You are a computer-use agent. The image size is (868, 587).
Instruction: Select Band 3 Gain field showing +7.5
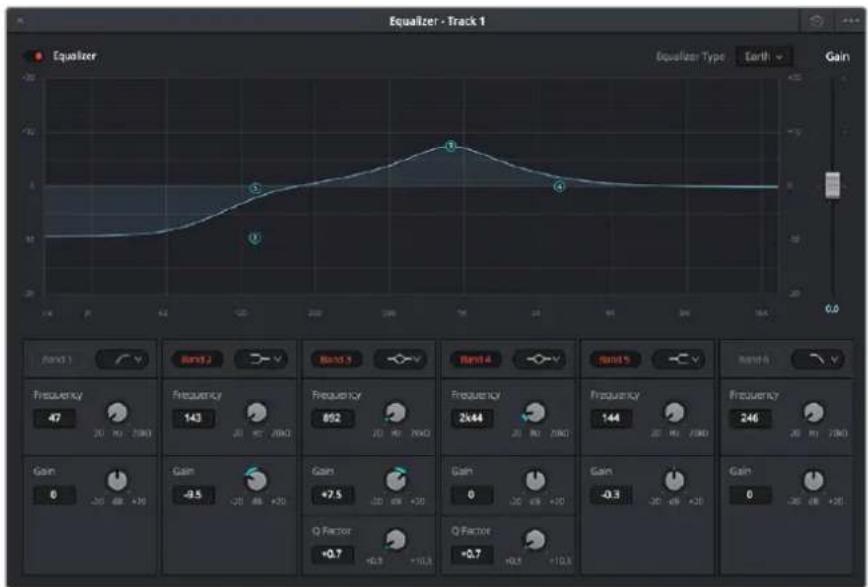333,495
